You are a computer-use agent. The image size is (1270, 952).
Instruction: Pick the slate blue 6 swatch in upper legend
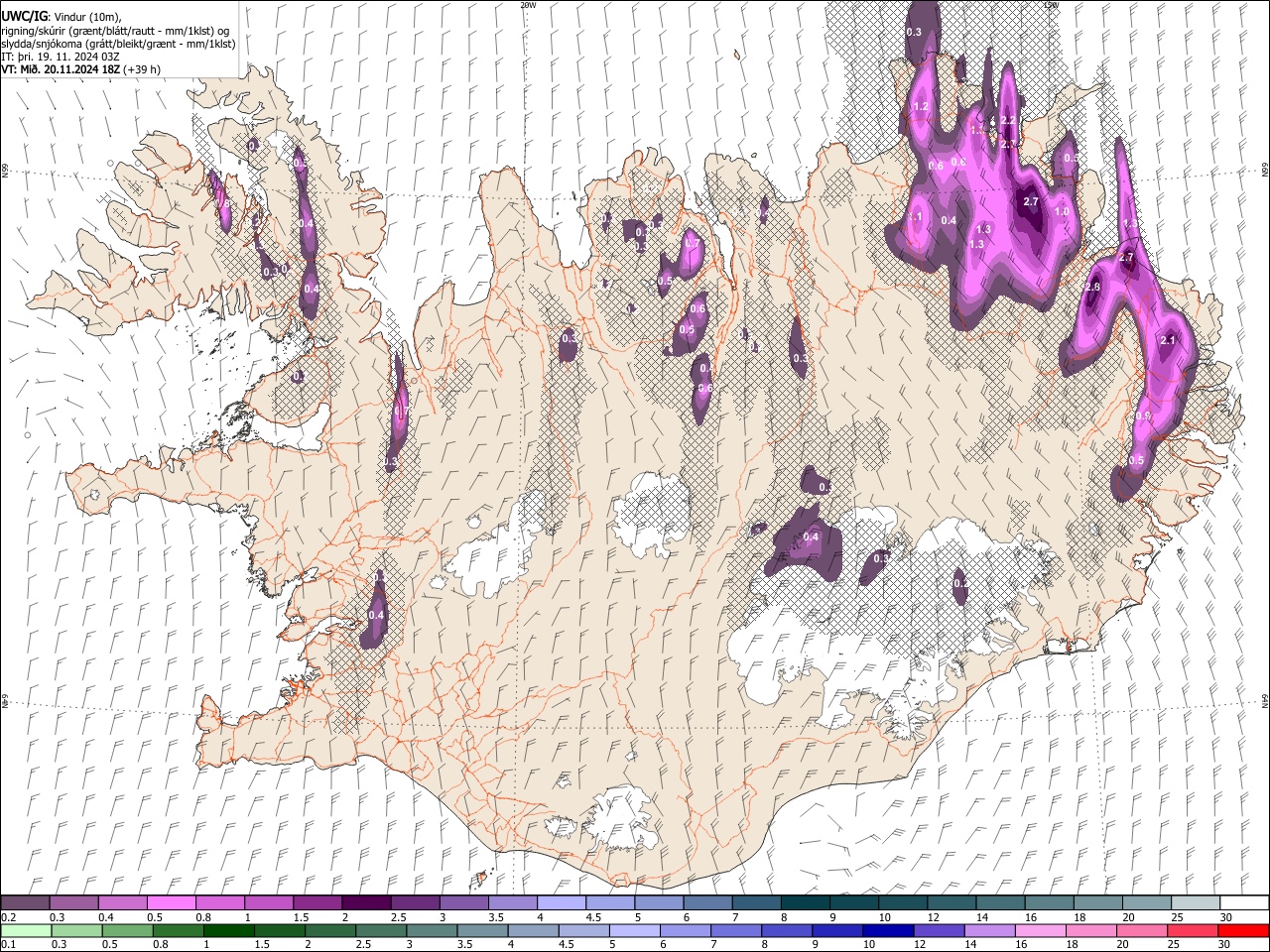pos(707,903)
